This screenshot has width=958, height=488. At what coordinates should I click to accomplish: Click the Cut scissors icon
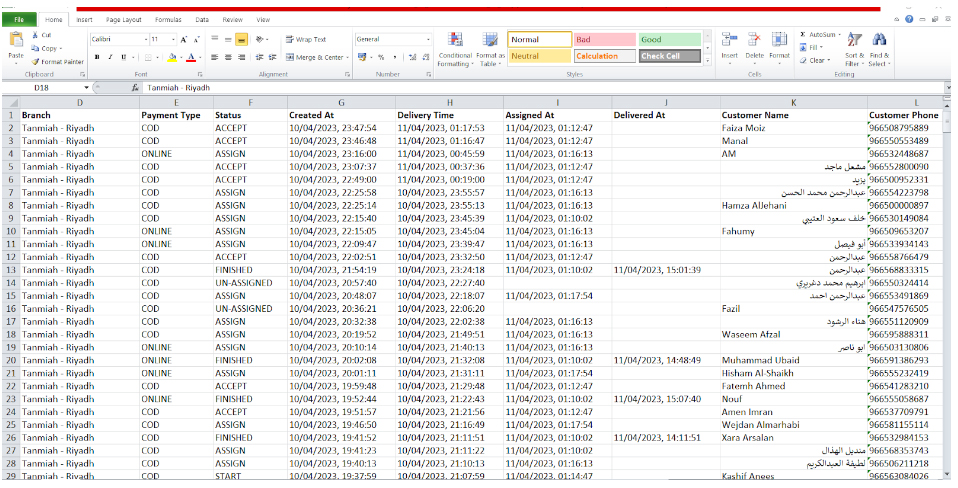[x=36, y=35]
